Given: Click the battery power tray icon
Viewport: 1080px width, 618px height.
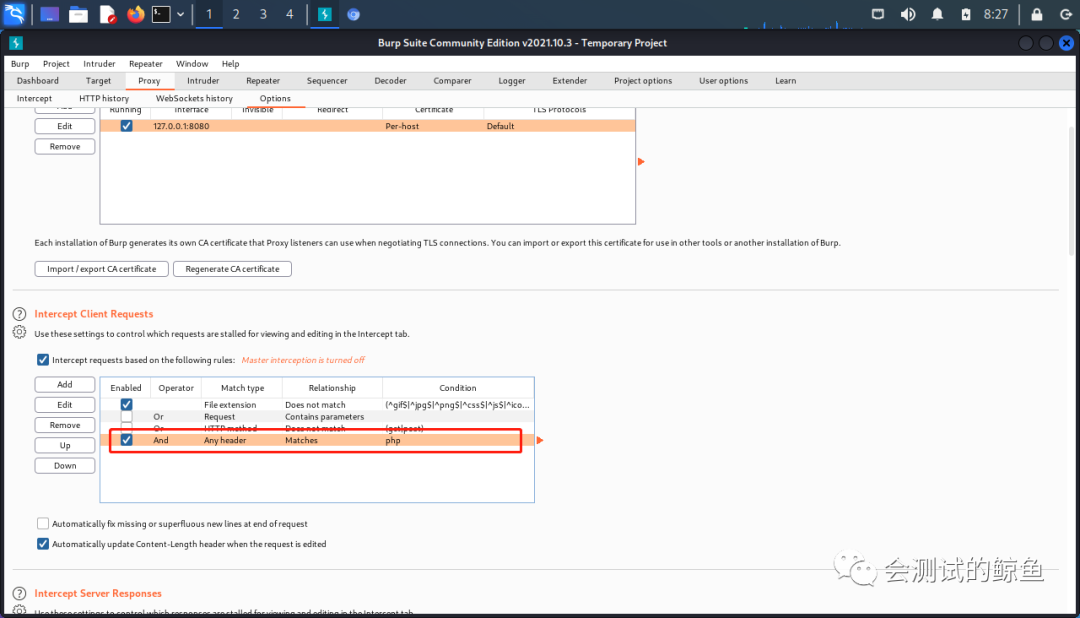Looking at the screenshot, I should pyautogui.click(x=966, y=14).
